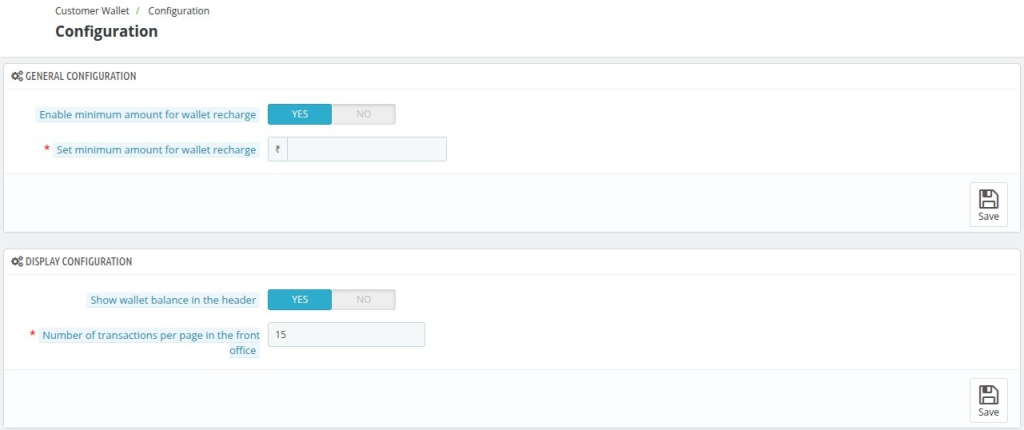Click the 'Number of transactions per page' label
The image size is (1024, 430).
click(x=151, y=342)
